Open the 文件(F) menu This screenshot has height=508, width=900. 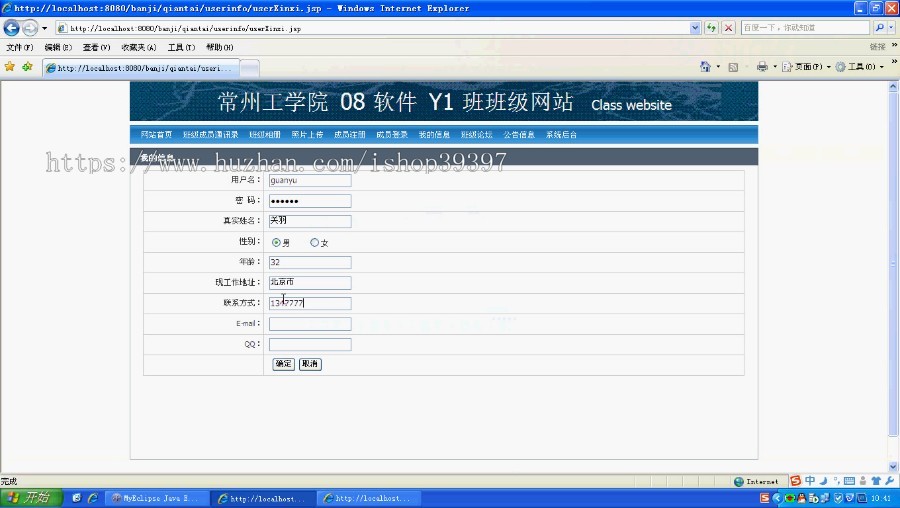pos(20,47)
